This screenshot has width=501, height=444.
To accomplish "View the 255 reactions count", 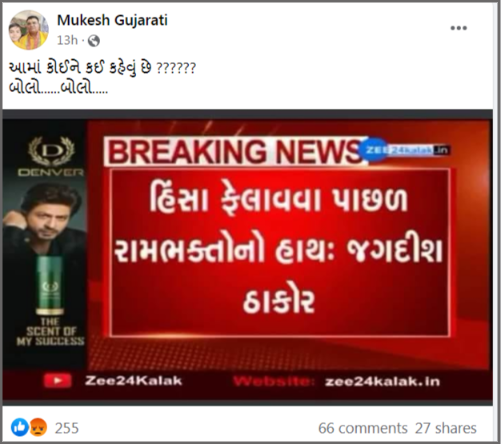I will [x=67, y=428].
